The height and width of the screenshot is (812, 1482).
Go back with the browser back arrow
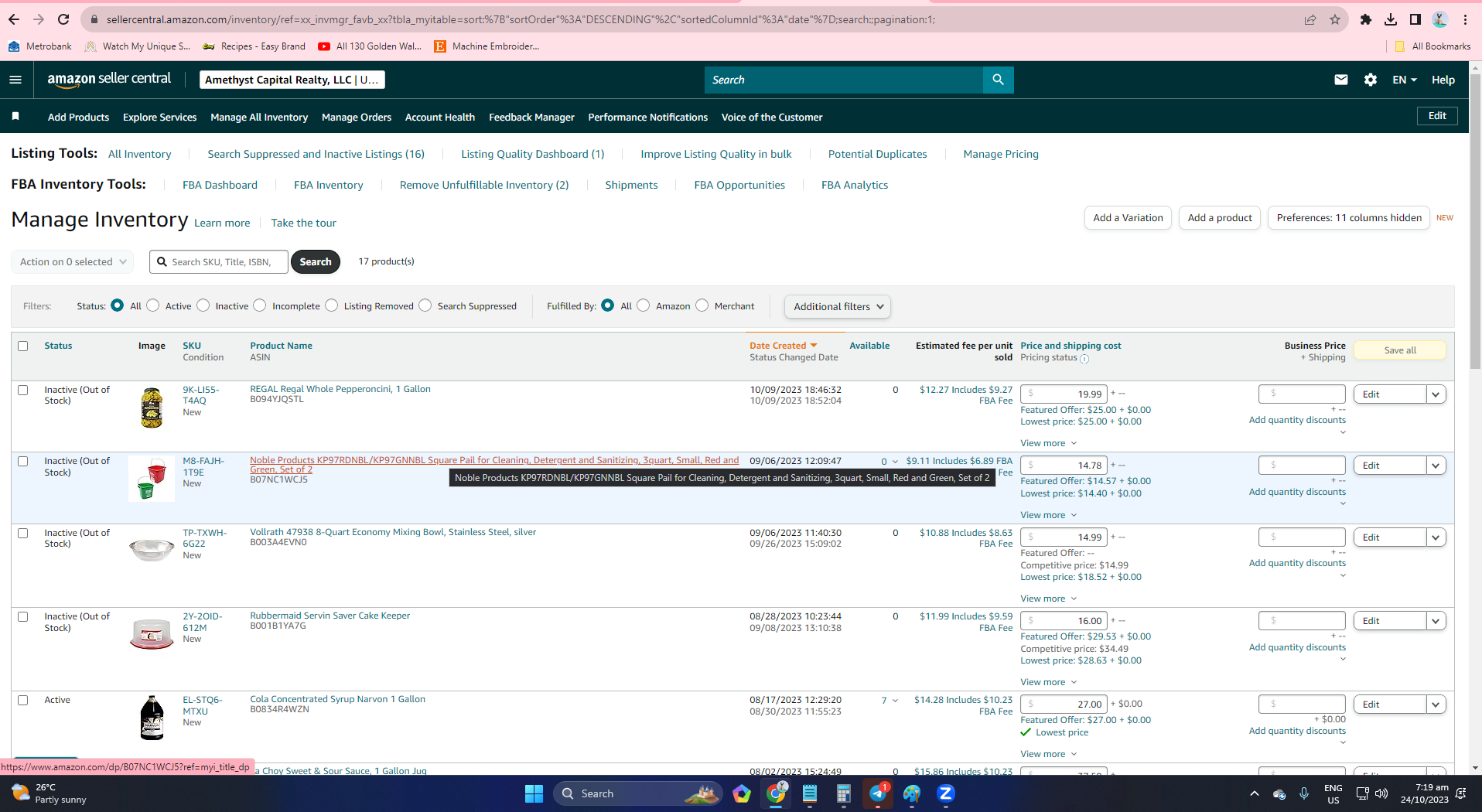[14, 19]
